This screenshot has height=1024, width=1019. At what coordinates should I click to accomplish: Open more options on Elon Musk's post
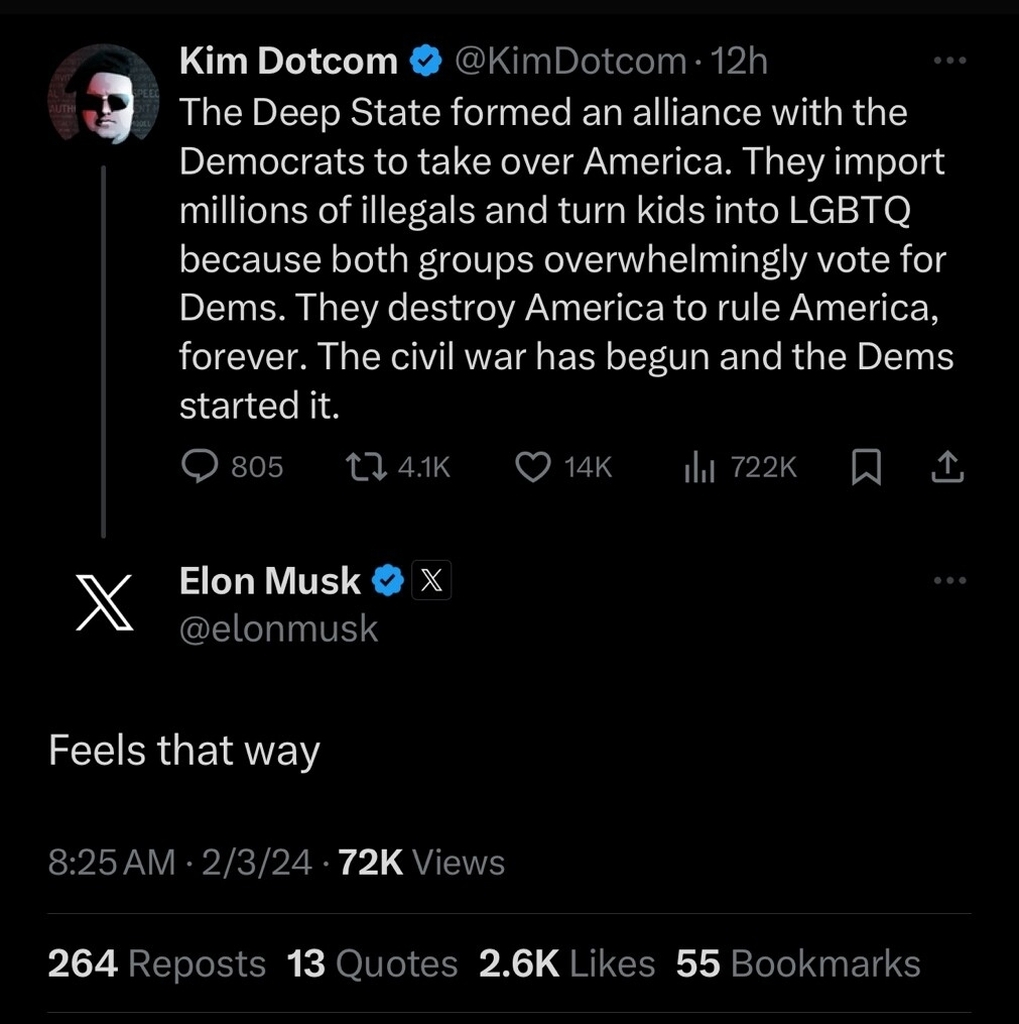[x=948, y=580]
